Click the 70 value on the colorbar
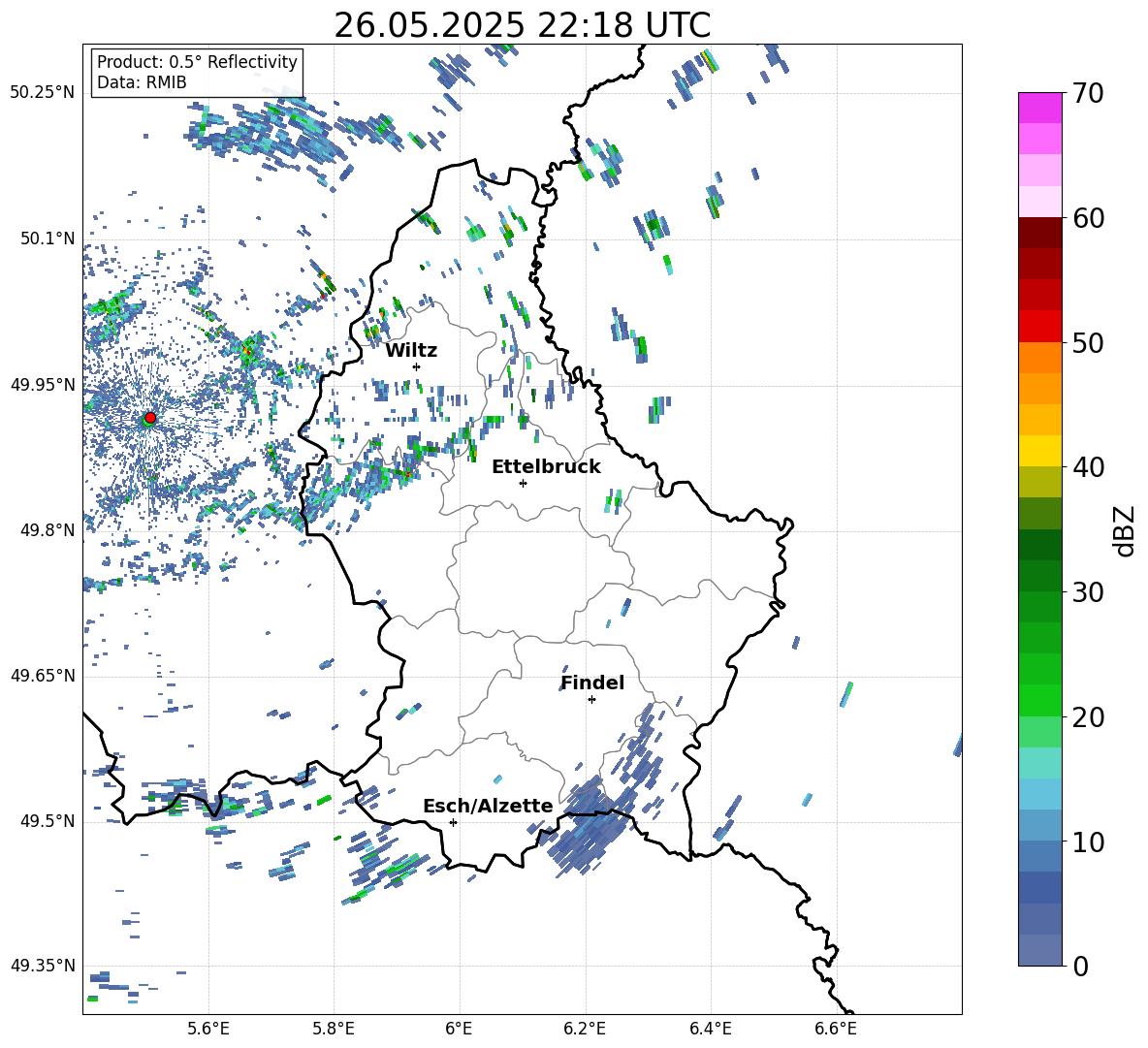The image size is (1148, 1048). click(x=1088, y=93)
